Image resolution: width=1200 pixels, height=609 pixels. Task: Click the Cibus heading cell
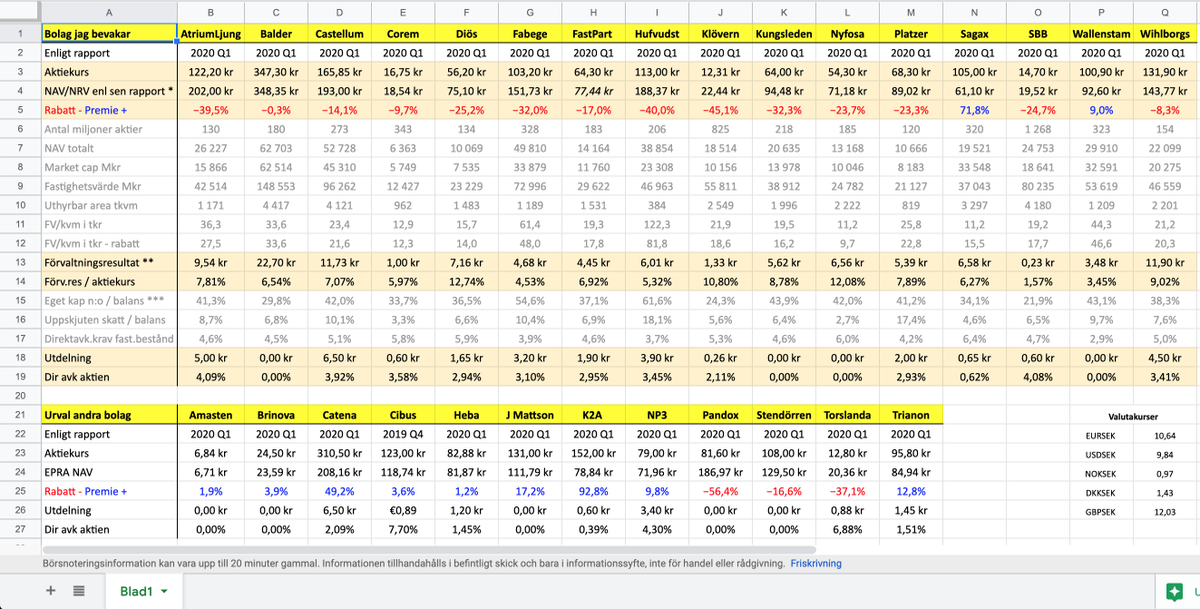click(401, 414)
